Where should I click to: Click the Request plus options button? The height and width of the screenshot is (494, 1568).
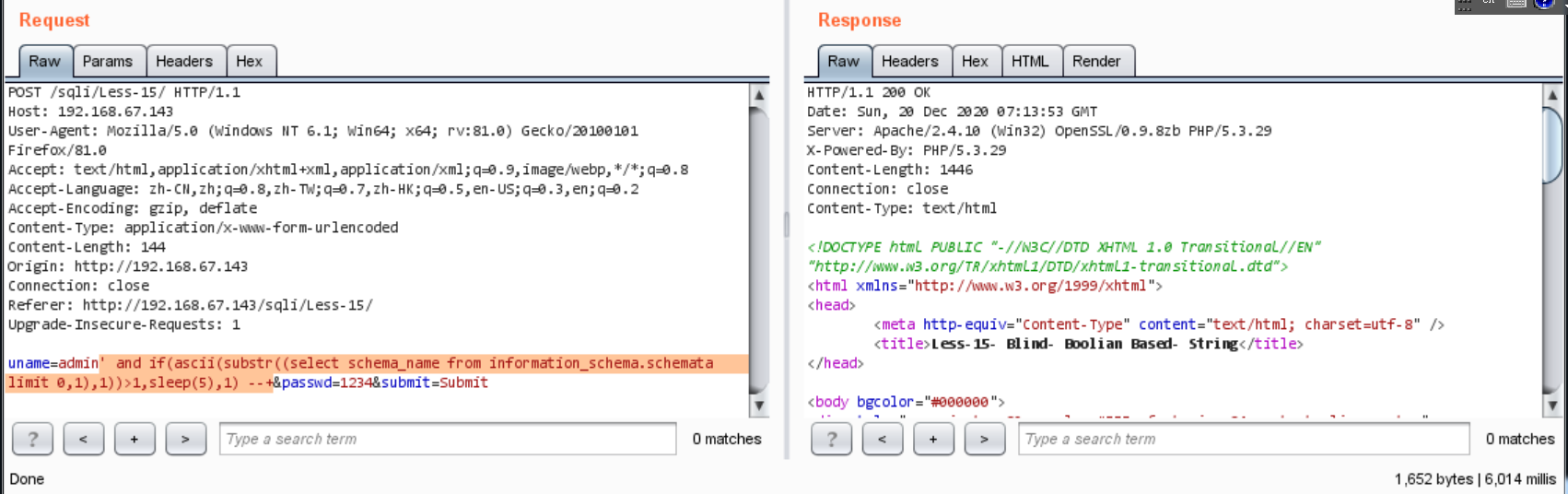[135, 439]
